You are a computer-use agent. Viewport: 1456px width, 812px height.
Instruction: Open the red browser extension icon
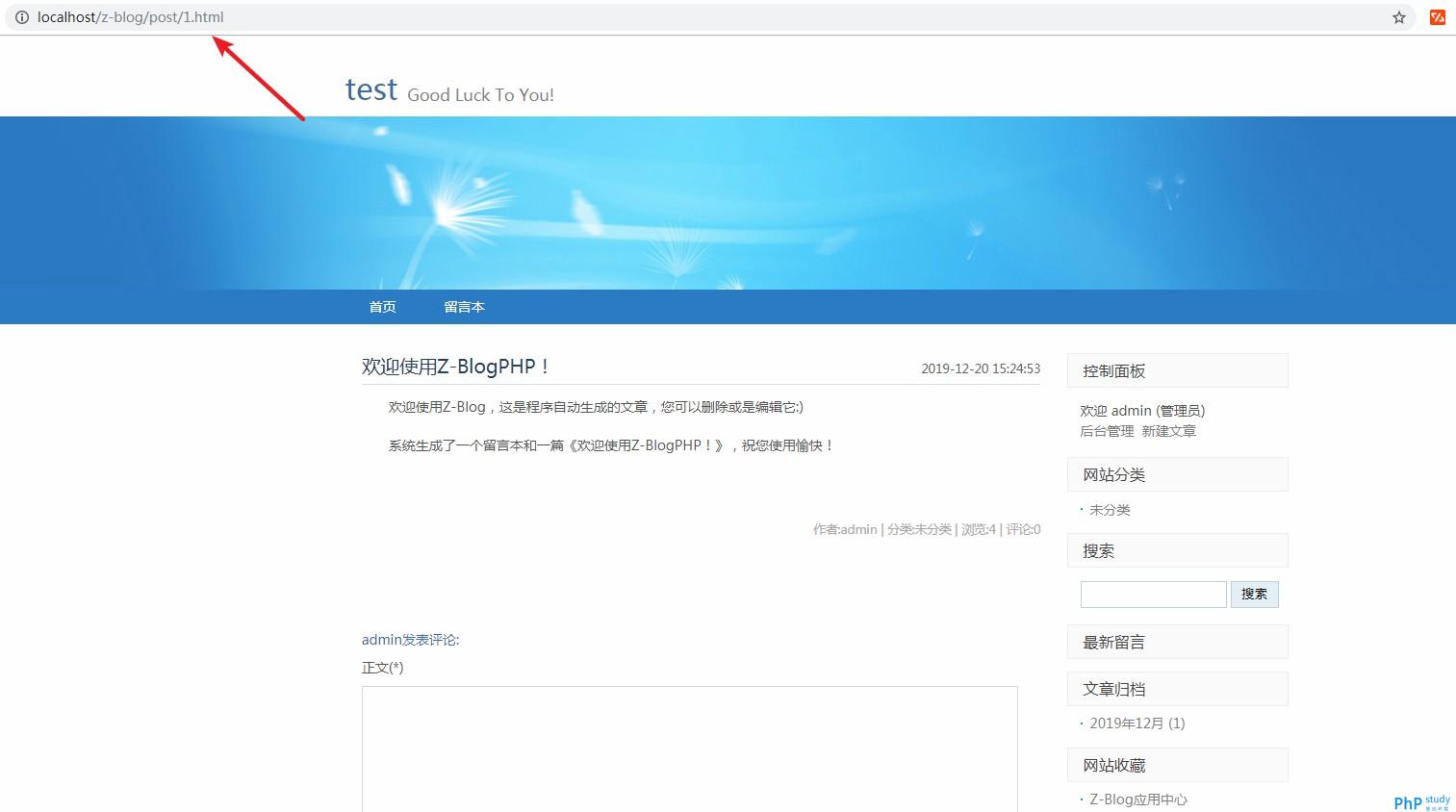coord(1437,17)
